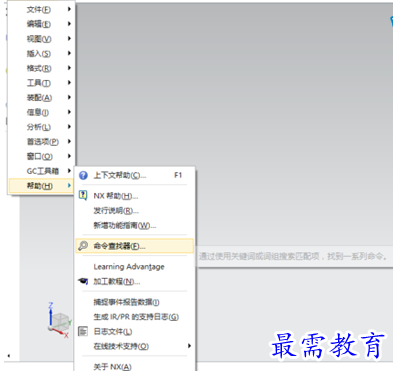Launch 命令查找器(F)... command finder
The width and height of the screenshot is (393, 377).
point(135,246)
